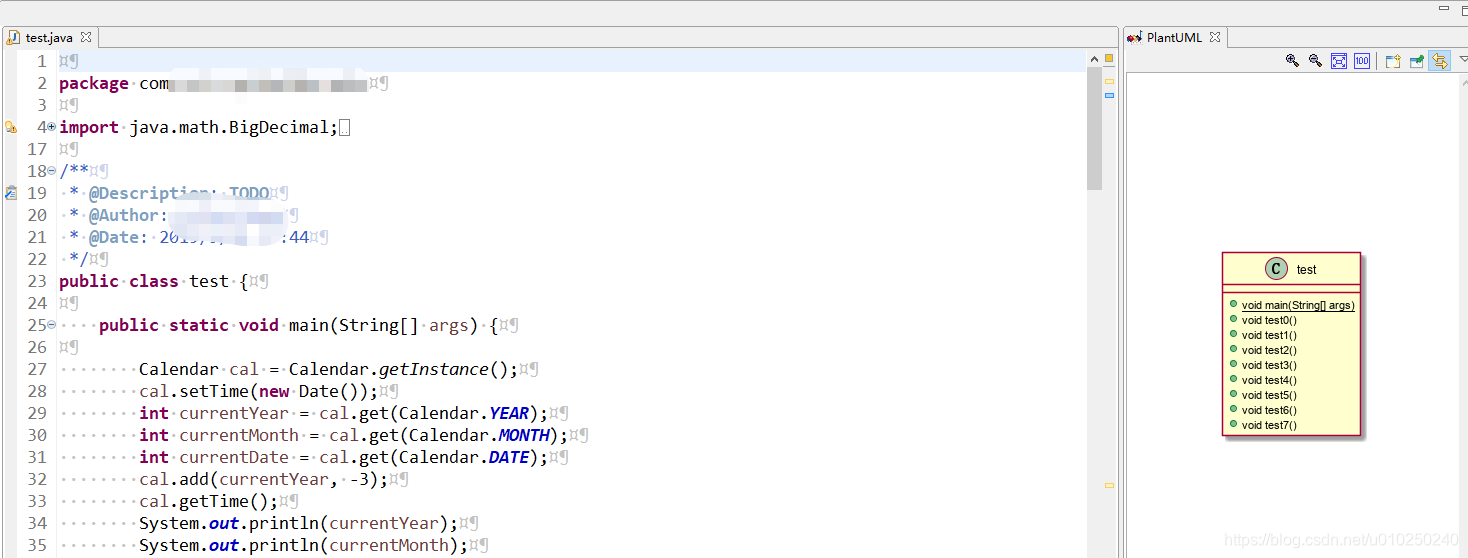Click the 'test' class name on line 23
This screenshot has height=558, width=1468.
pyautogui.click(x=209, y=281)
